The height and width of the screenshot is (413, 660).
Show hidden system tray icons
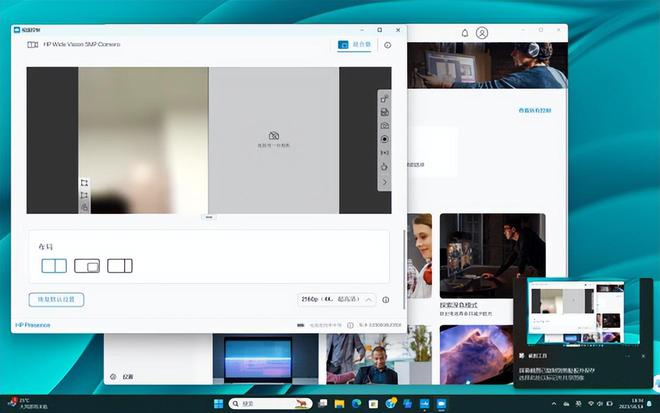pos(554,404)
